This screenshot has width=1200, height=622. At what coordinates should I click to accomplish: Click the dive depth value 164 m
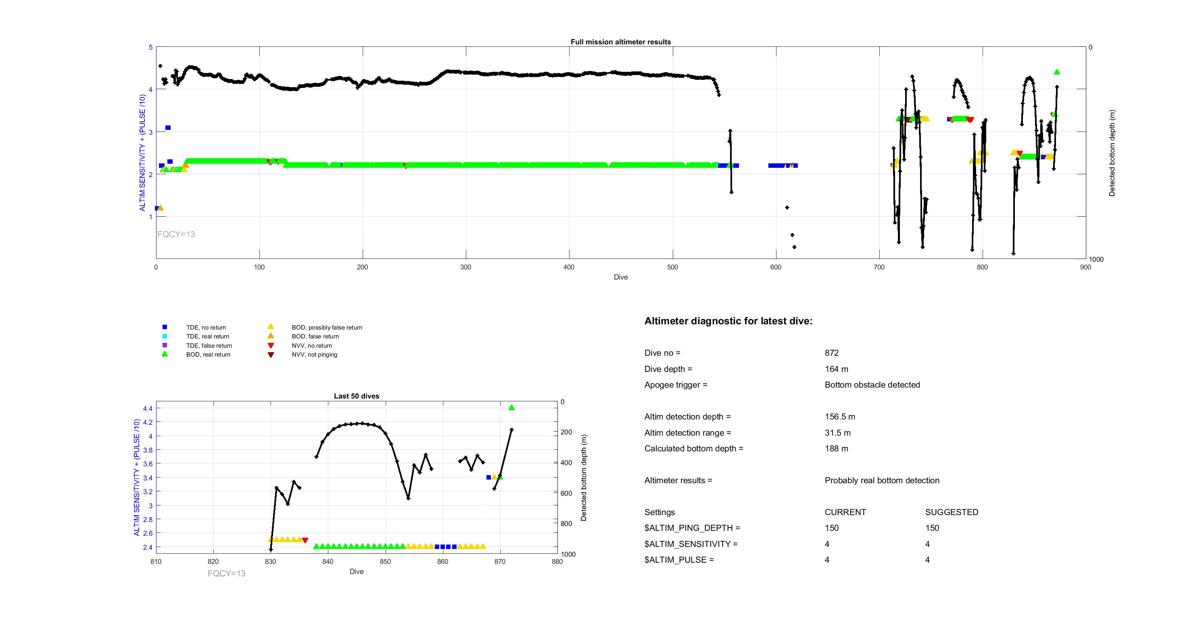click(838, 369)
